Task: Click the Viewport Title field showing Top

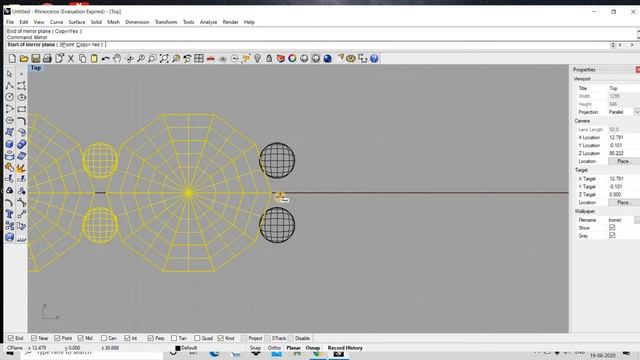Action: 624,88
